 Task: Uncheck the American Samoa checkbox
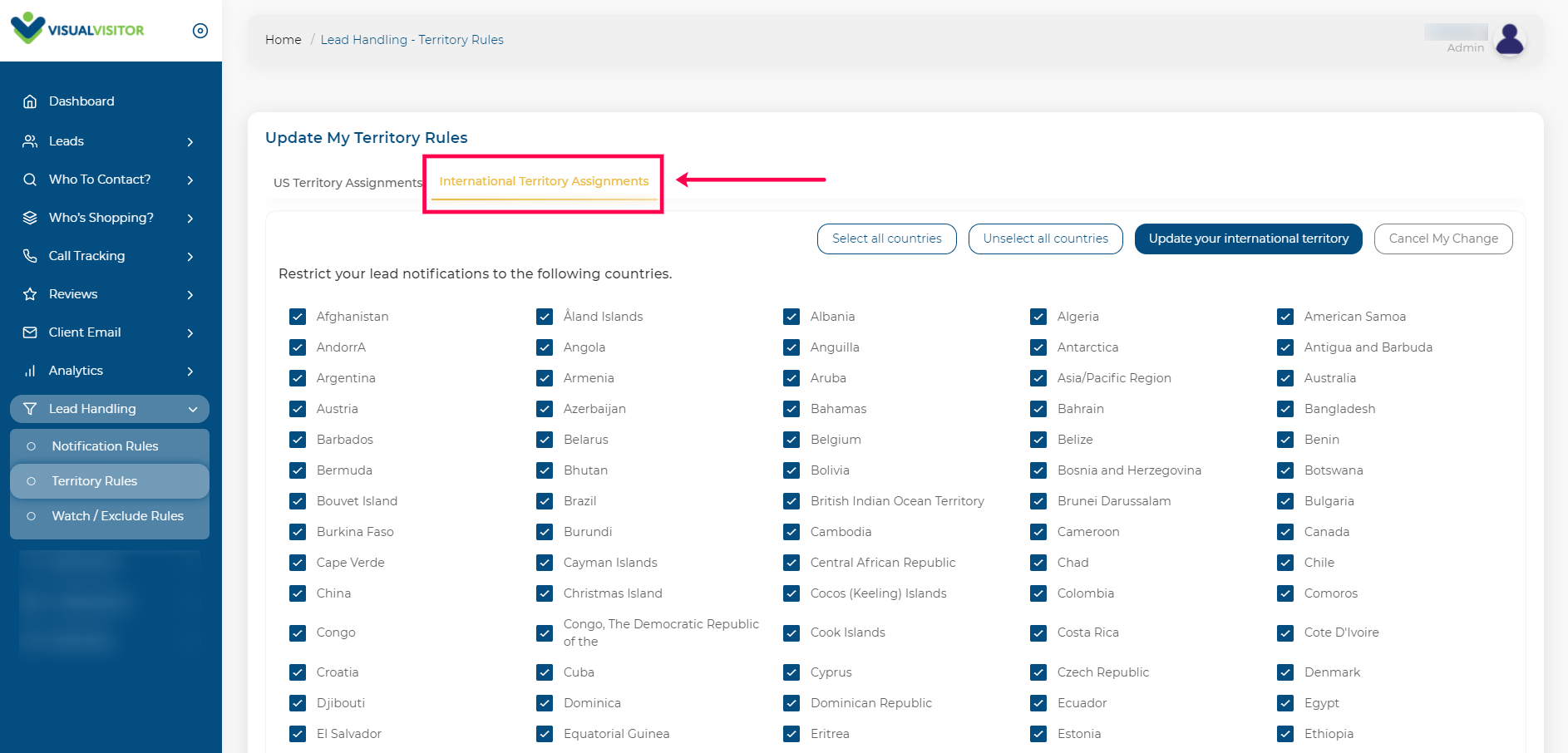1285,317
